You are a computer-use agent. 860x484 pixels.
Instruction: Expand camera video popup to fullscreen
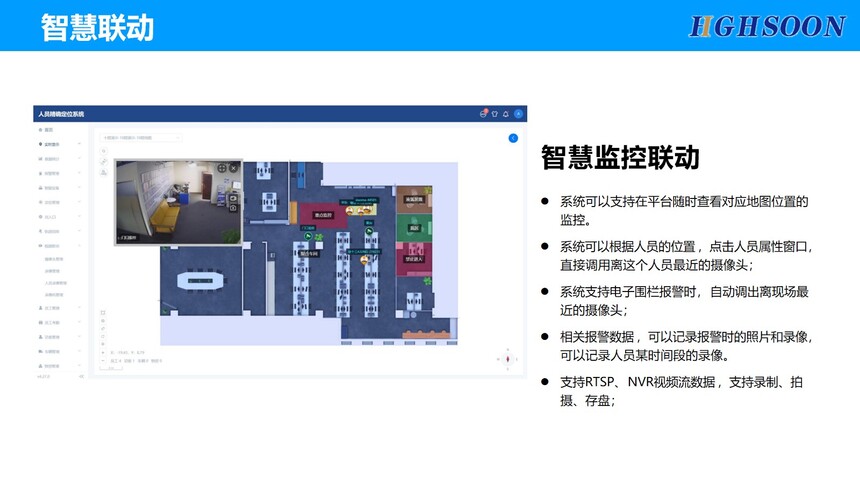(x=222, y=168)
